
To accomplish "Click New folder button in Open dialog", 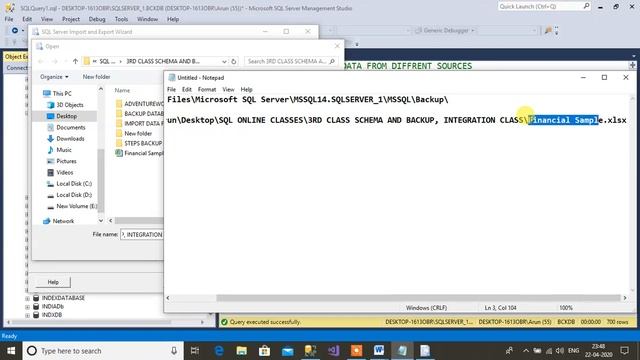I will coord(96,77).
